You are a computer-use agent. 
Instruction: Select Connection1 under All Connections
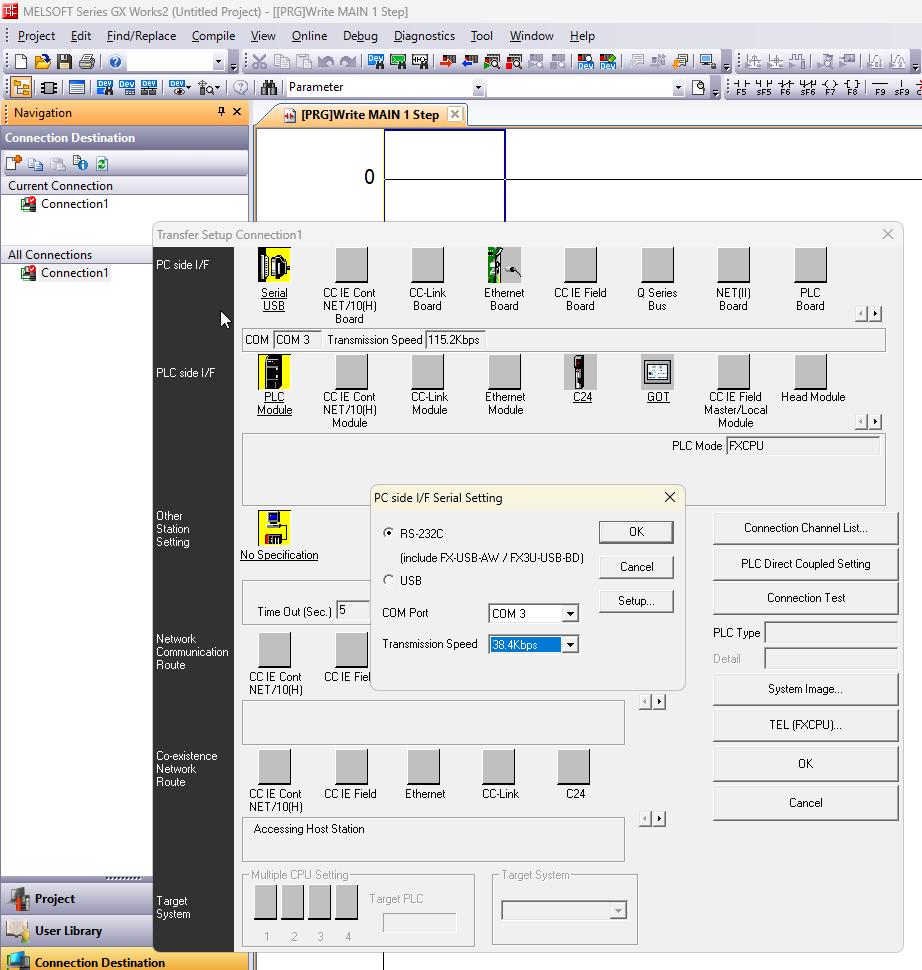(74, 273)
